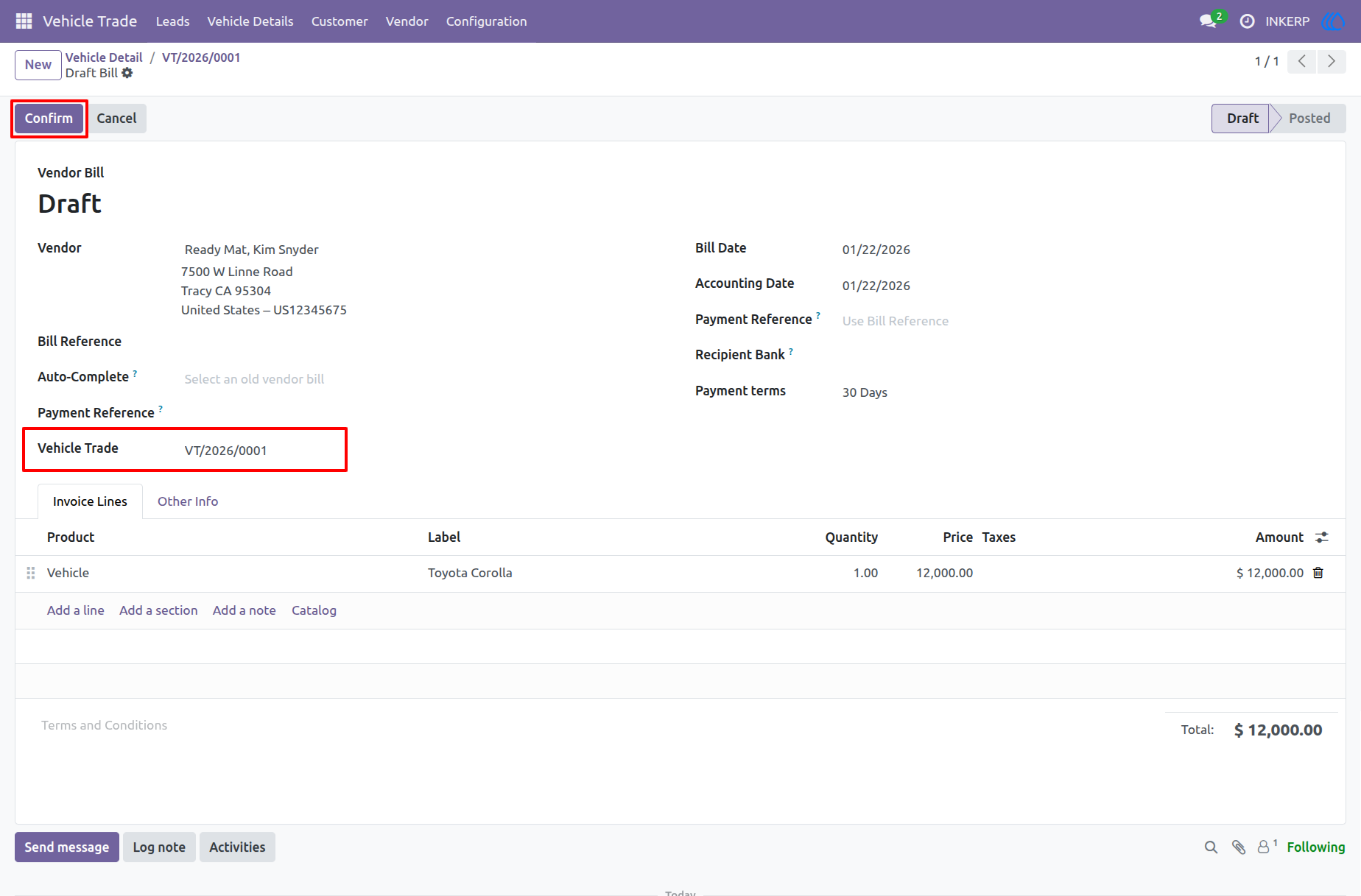Open the Draft Bill gear actions menu
The image size is (1361, 896).
(127, 73)
